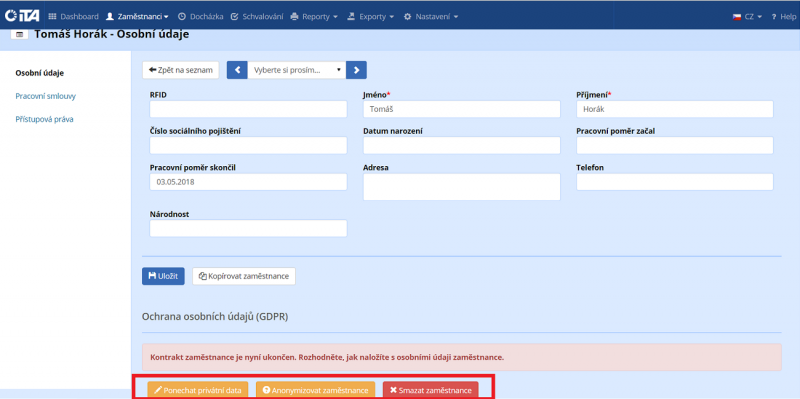
Task: Open Schvalování section
Action: (x=257, y=16)
